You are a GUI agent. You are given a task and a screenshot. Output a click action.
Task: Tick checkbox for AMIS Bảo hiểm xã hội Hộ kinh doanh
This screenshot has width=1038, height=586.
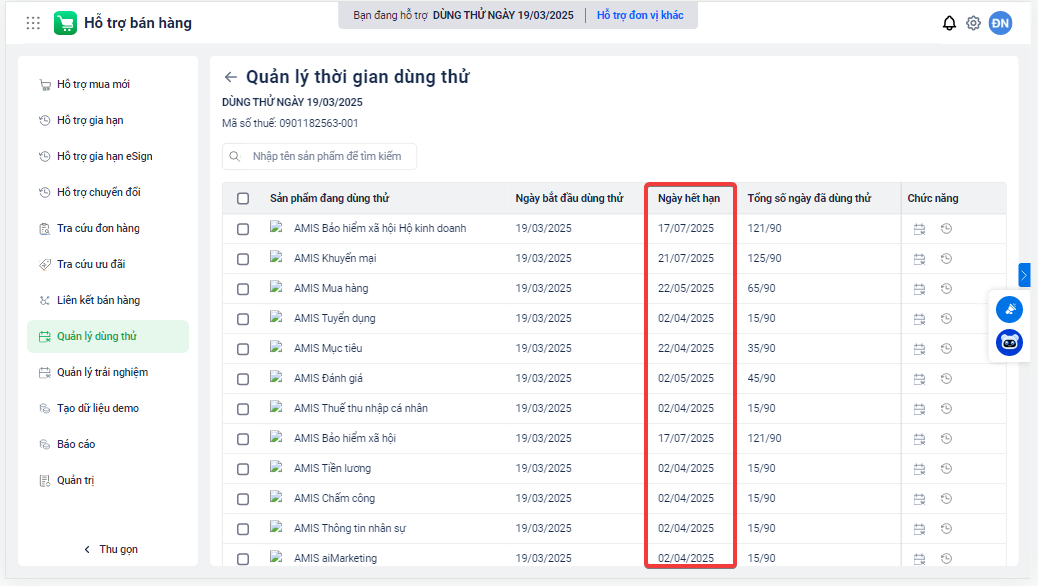tap(243, 229)
